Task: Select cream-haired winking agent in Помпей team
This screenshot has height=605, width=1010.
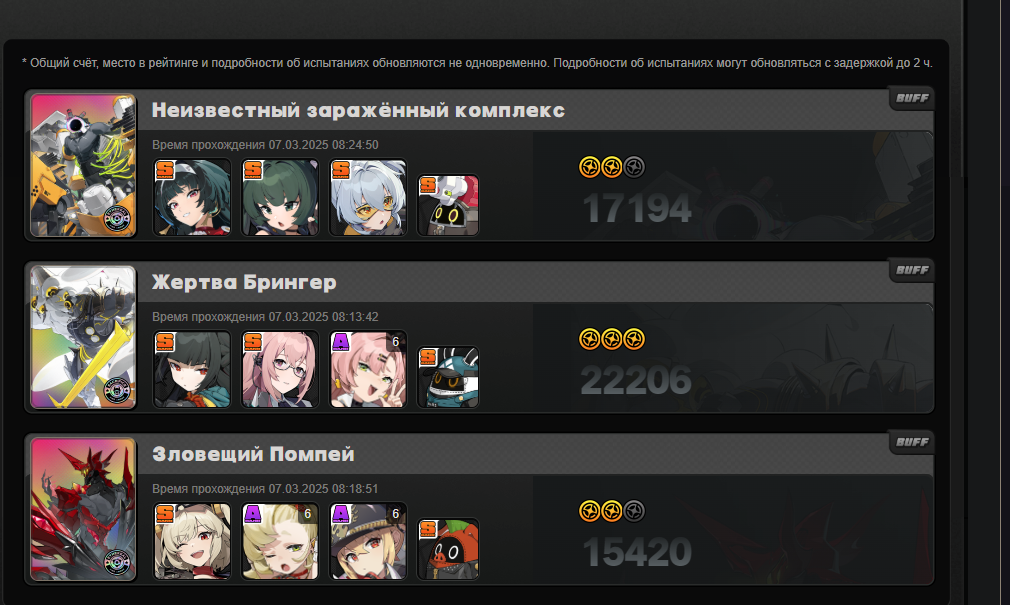Action: click(x=192, y=541)
